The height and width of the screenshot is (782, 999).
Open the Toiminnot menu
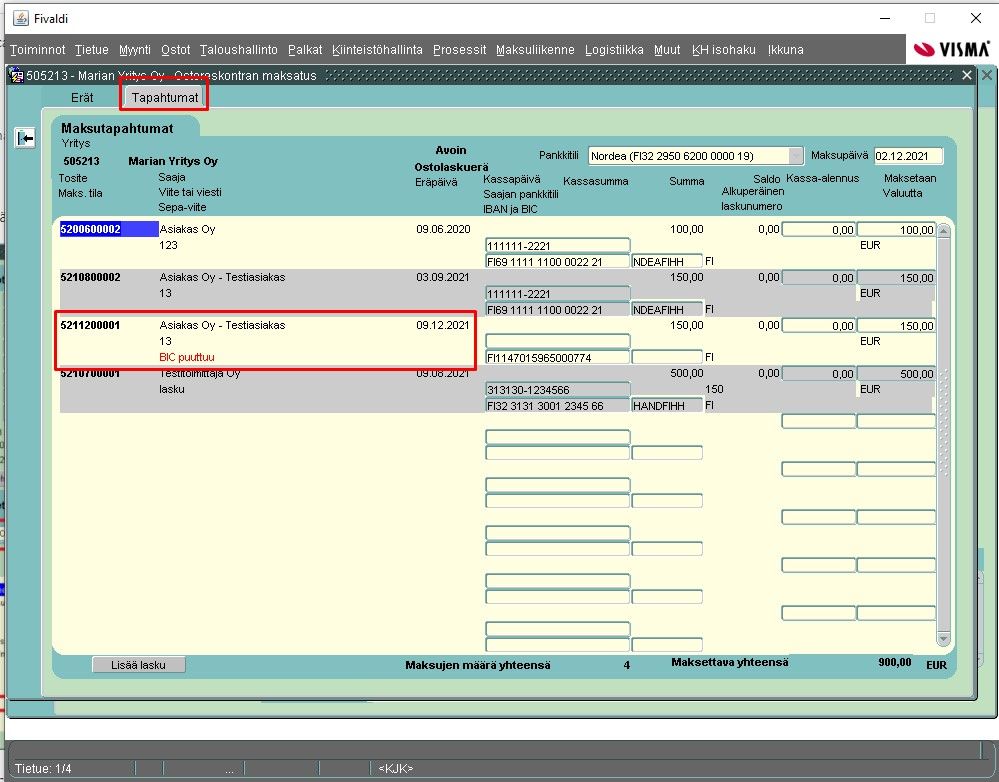(x=38, y=50)
